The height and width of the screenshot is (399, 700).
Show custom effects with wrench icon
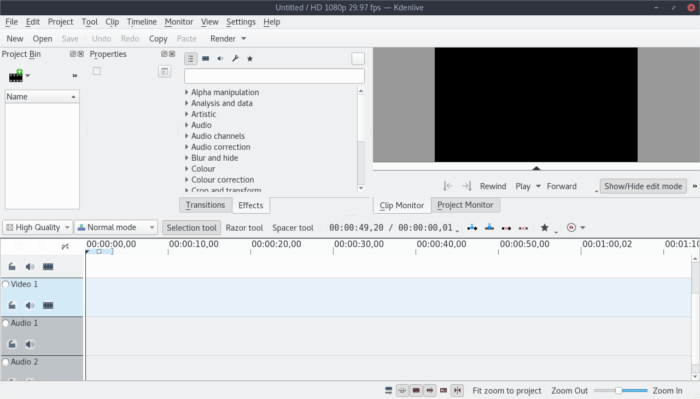(x=235, y=58)
